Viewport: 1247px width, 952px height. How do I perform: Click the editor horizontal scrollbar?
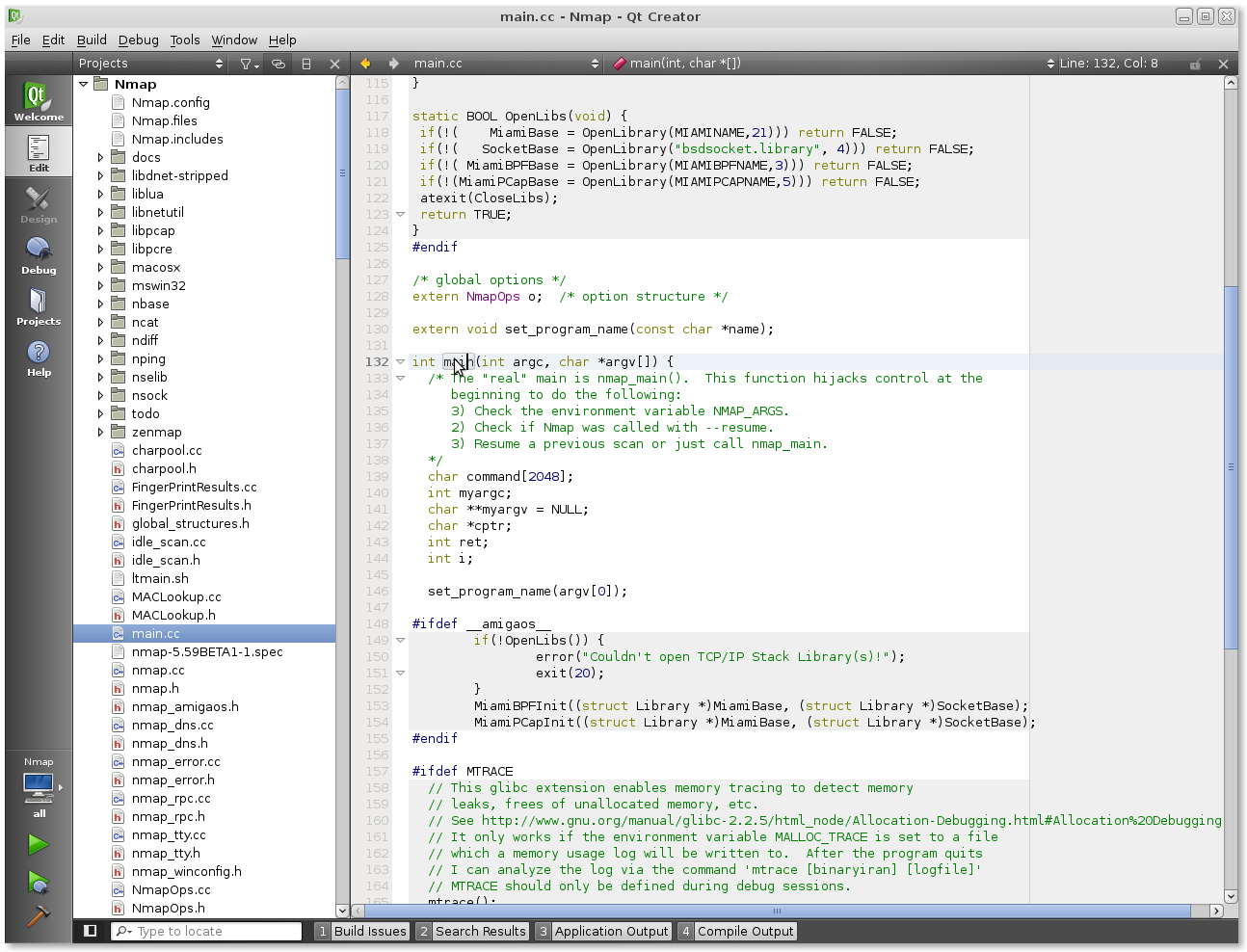click(779, 911)
